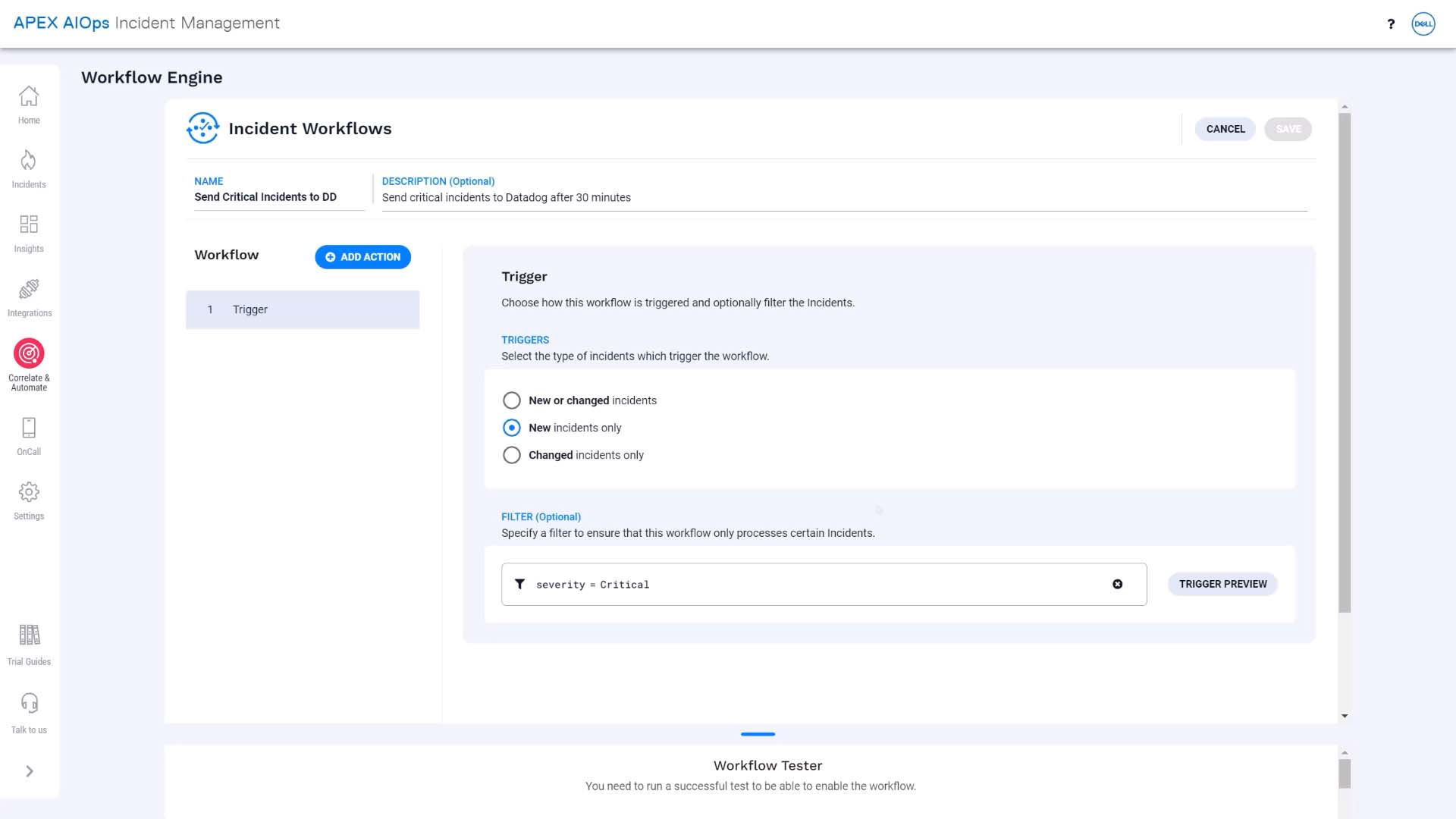Viewport: 1456px width, 819px height.
Task: Click the ADD ACTION button
Action: click(x=362, y=257)
